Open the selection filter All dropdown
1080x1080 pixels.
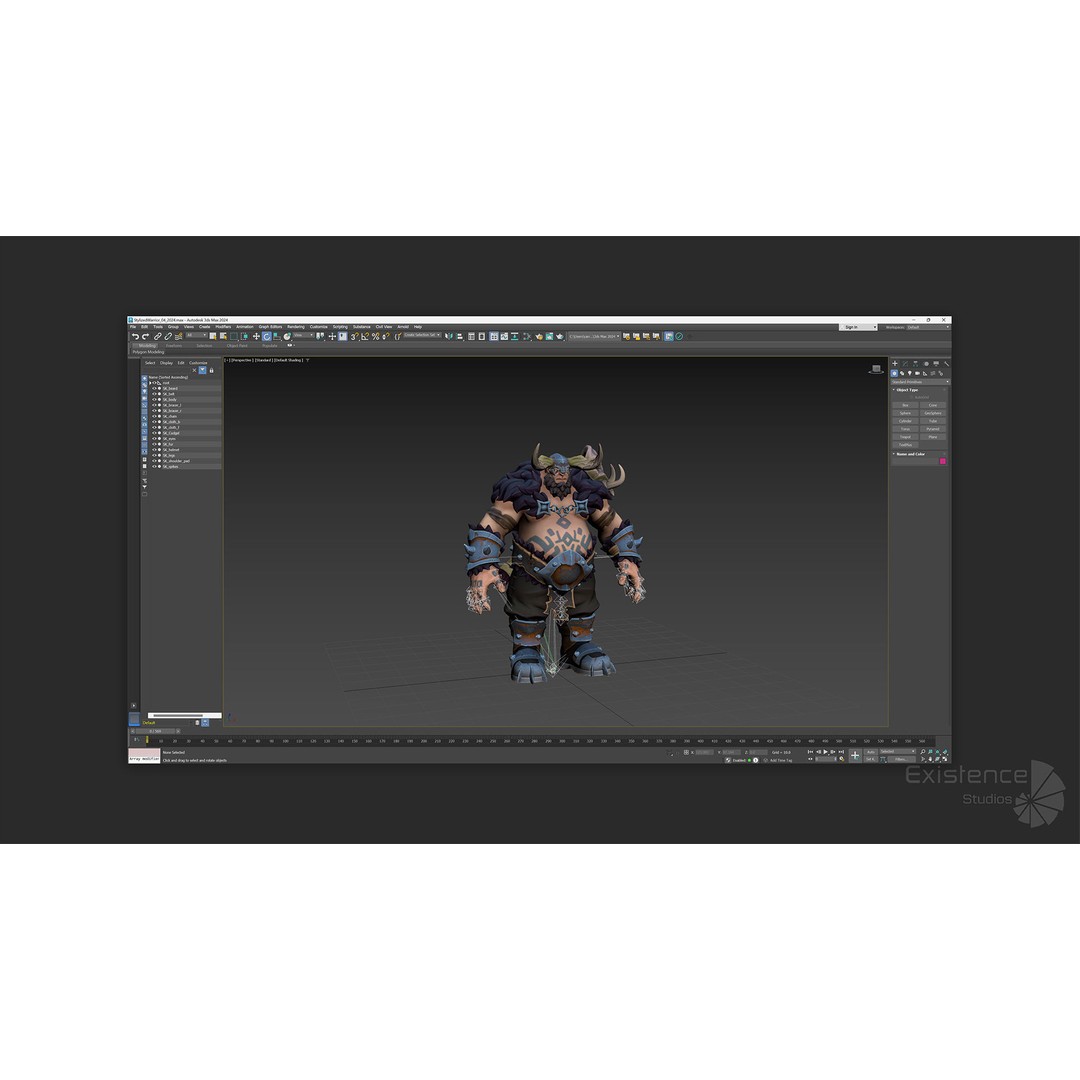point(196,335)
